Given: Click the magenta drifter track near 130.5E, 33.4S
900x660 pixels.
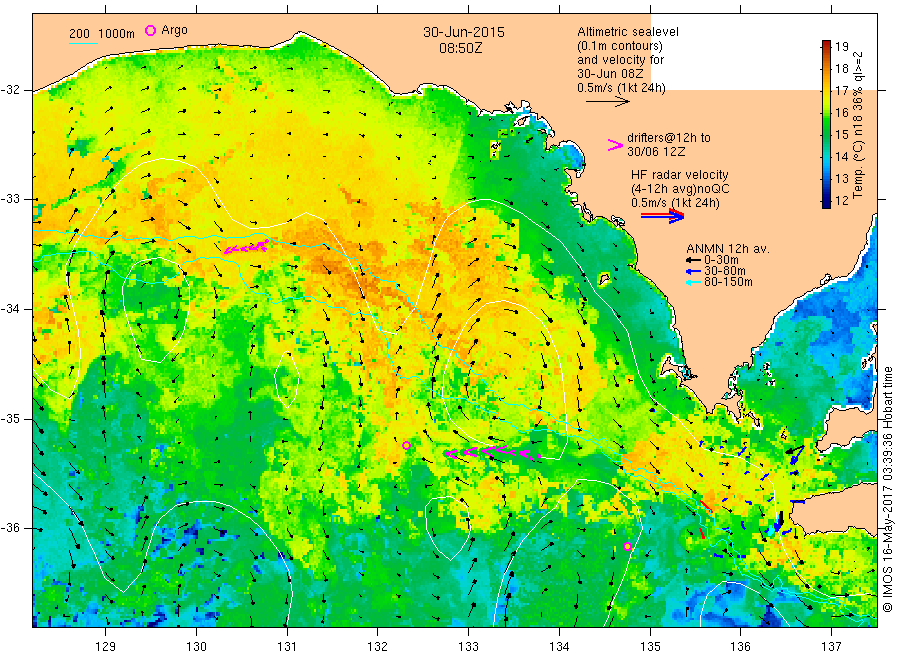Looking at the screenshot, I should 246,247.
